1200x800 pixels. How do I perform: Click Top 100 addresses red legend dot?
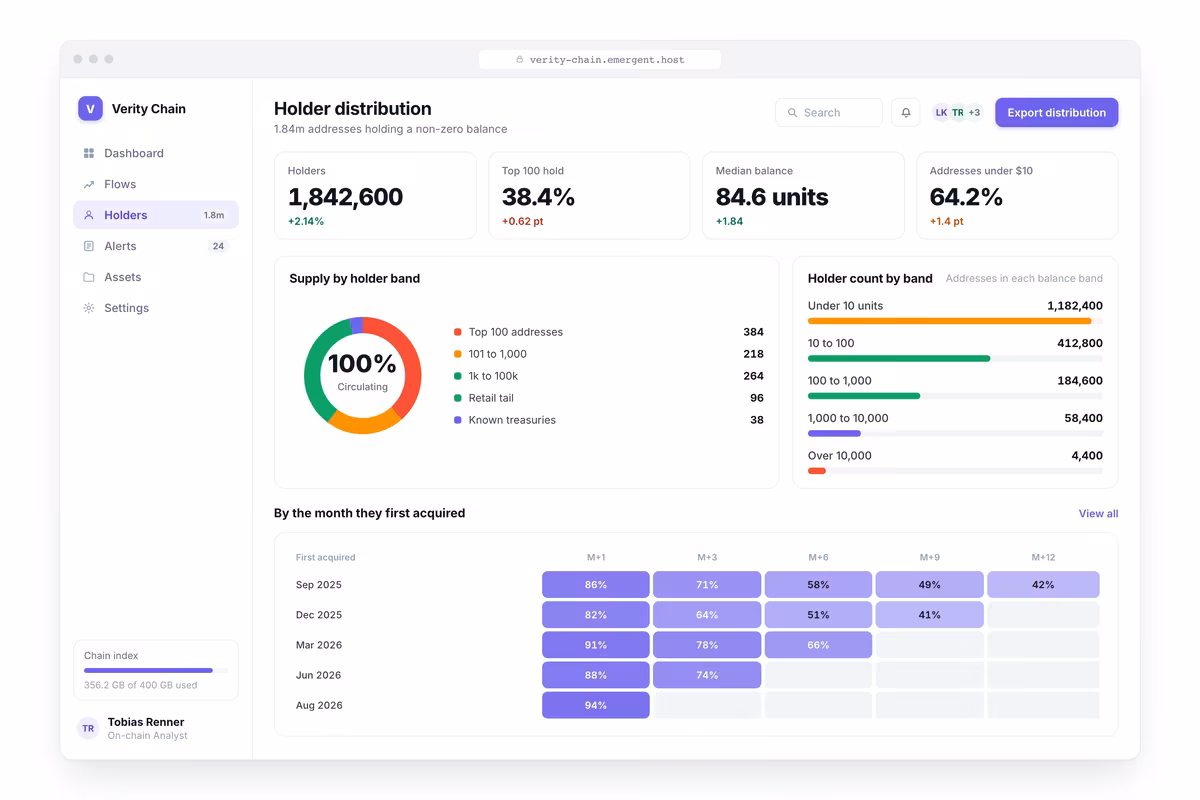pos(458,332)
